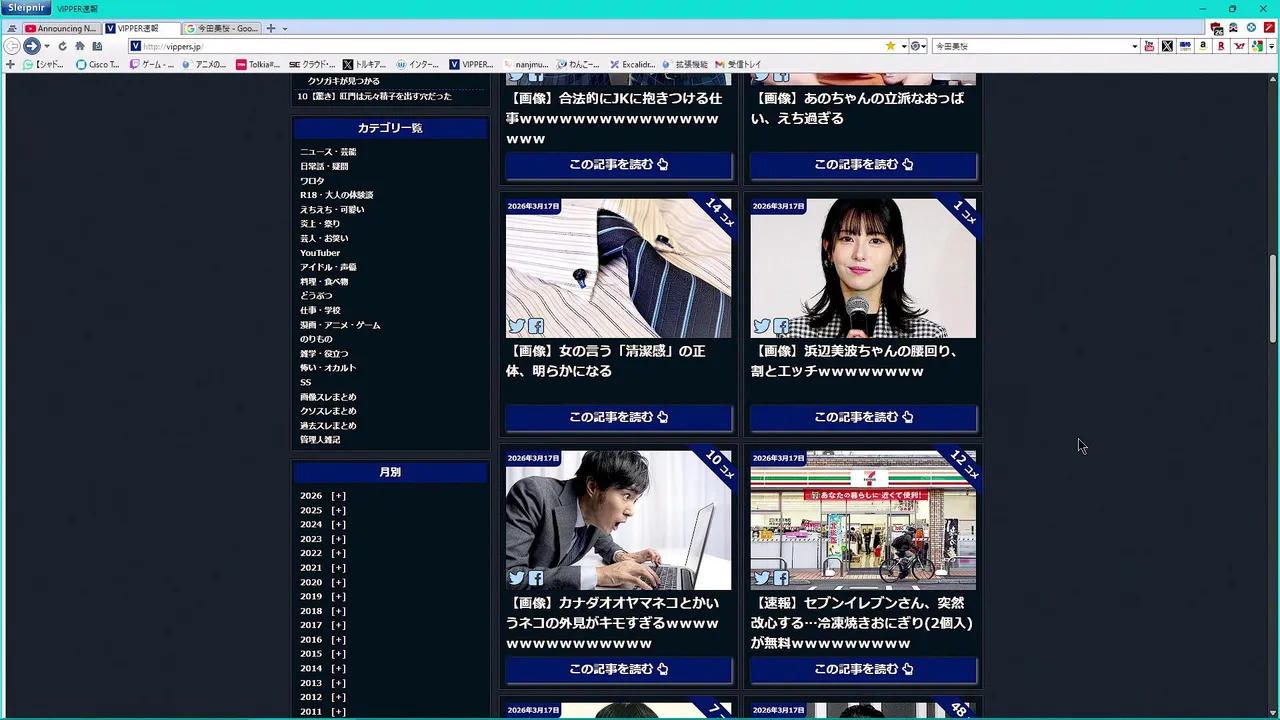
Task: Open the blue circular extension icon
Action: 1251,28
